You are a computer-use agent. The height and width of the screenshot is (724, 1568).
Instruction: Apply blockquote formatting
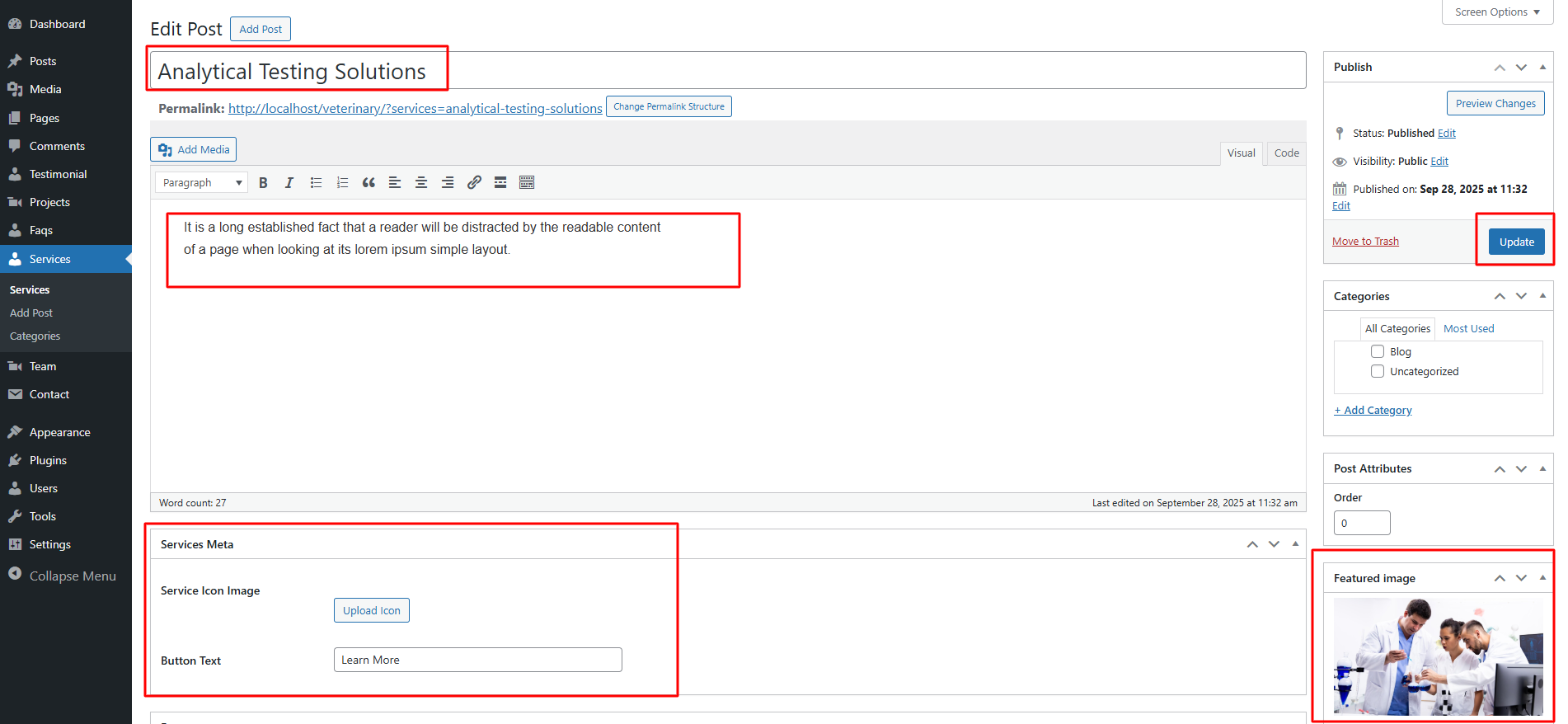[x=369, y=183]
